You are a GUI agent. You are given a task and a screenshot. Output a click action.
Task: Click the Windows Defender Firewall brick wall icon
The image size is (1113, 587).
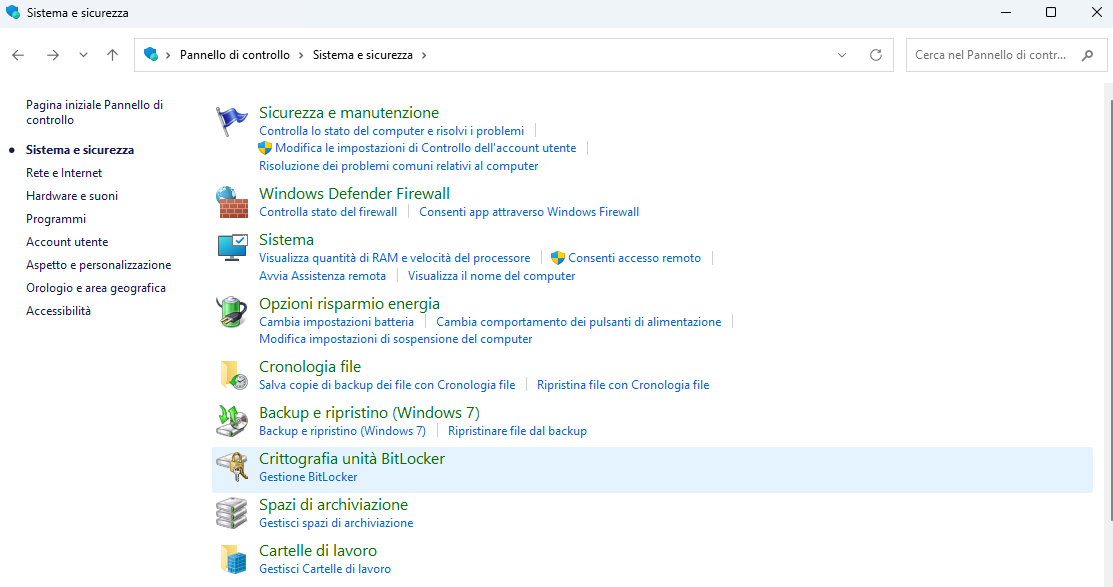232,202
